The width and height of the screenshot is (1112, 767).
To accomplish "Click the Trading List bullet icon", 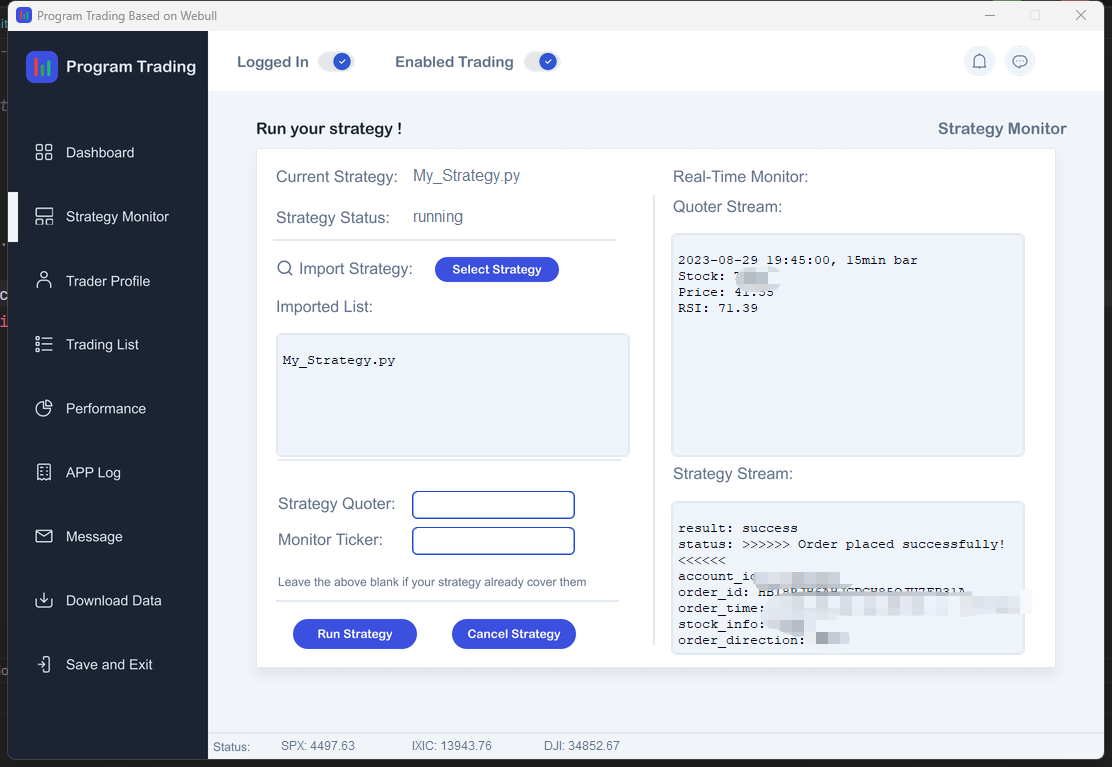I will point(44,345).
